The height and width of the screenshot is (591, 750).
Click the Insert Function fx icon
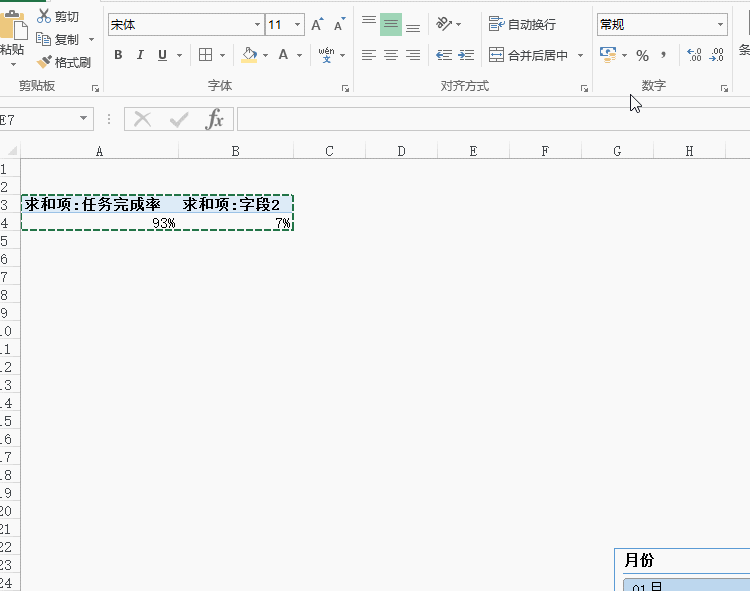tap(214, 120)
